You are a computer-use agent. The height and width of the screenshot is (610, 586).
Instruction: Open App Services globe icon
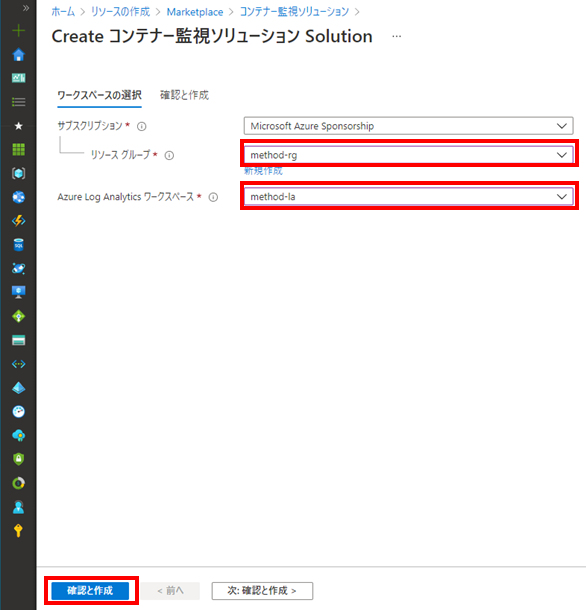click(19, 197)
